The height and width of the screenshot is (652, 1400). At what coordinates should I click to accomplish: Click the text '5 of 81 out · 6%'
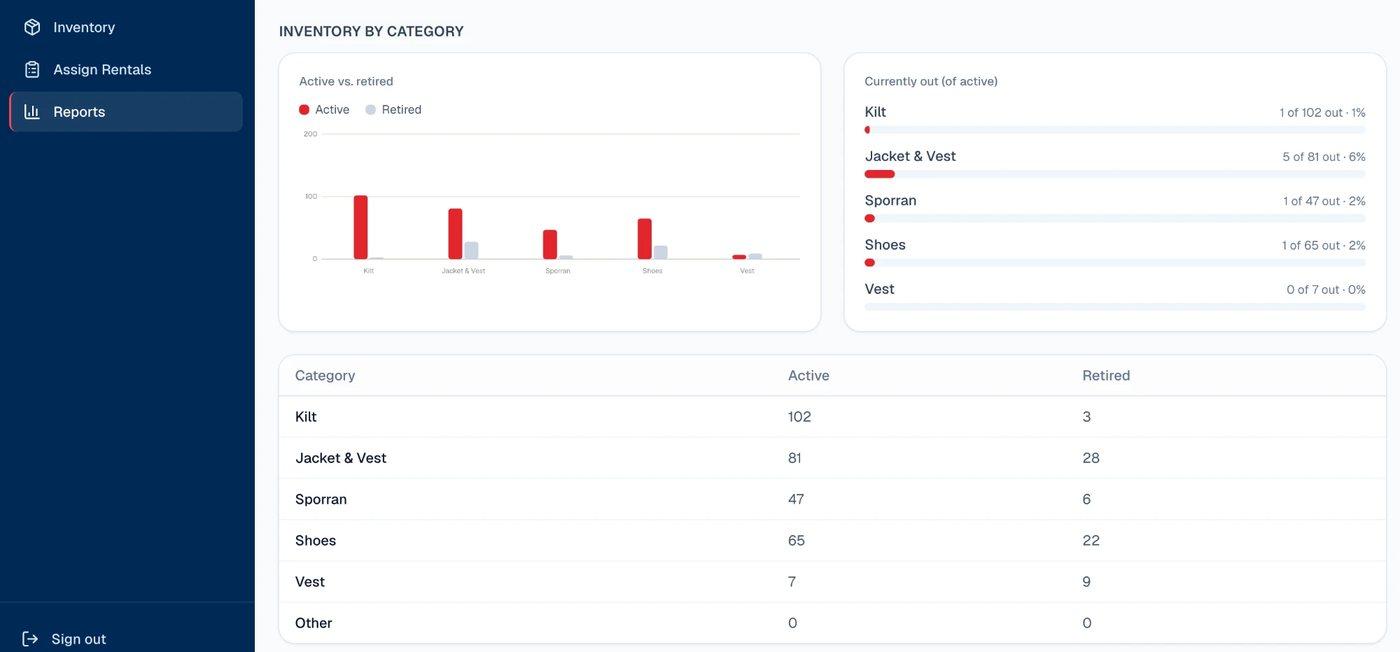pyautogui.click(x=1324, y=157)
